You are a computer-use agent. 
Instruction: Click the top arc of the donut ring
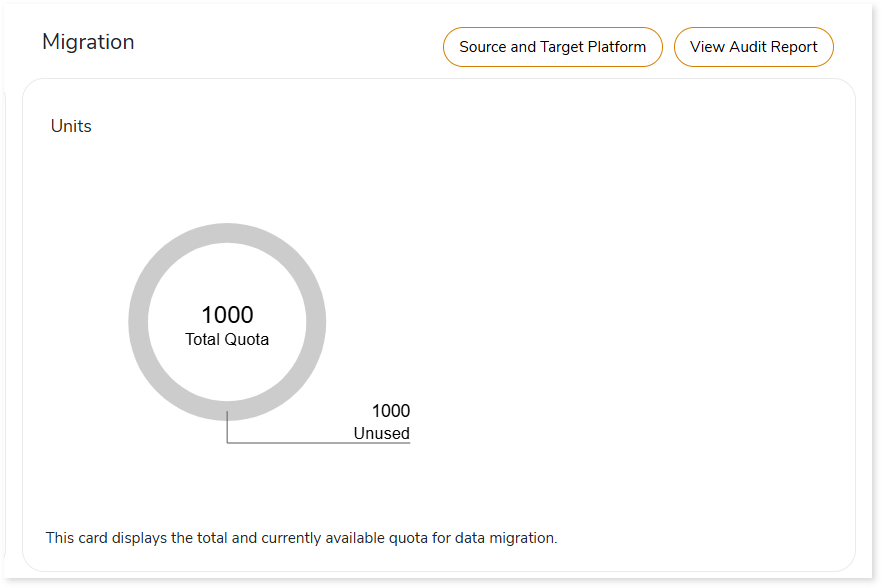tap(227, 233)
